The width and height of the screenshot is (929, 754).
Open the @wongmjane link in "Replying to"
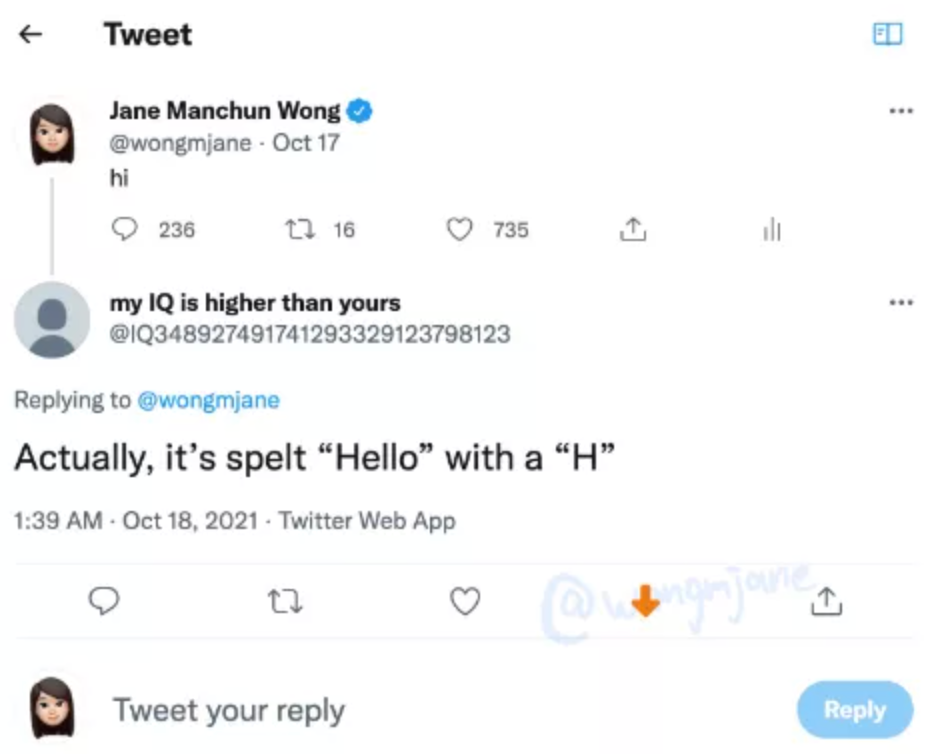(208, 400)
